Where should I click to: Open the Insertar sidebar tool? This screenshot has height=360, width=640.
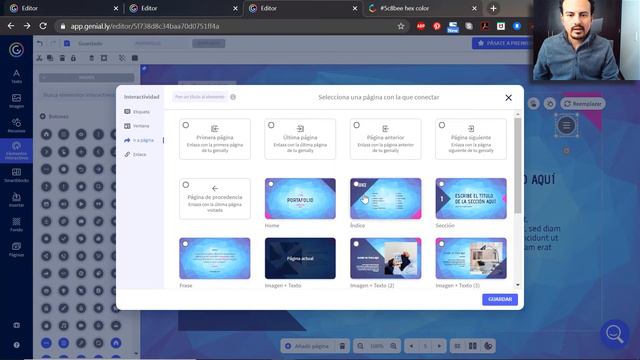point(16,200)
